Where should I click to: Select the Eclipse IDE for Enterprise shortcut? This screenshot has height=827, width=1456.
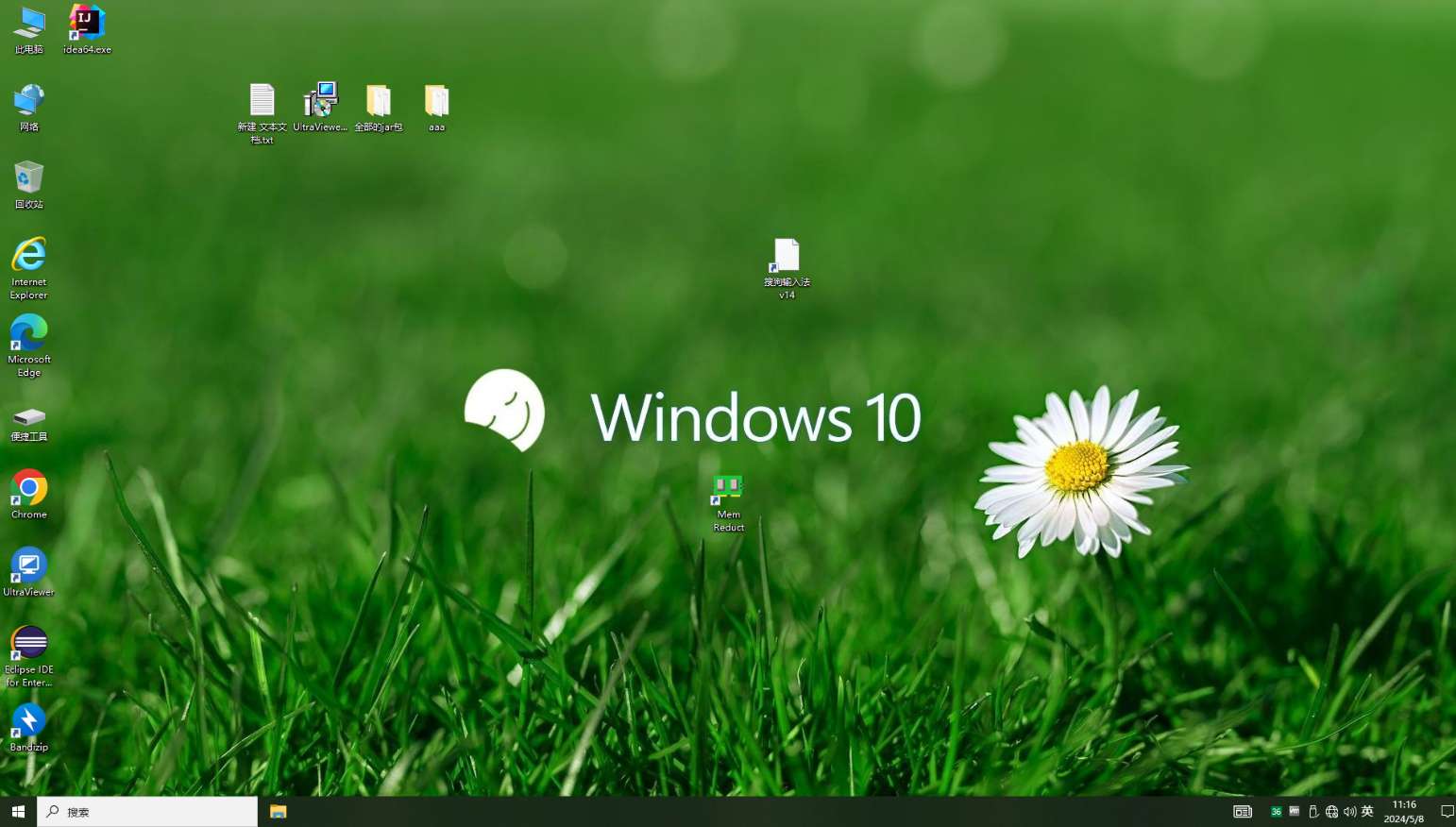click(x=28, y=656)
